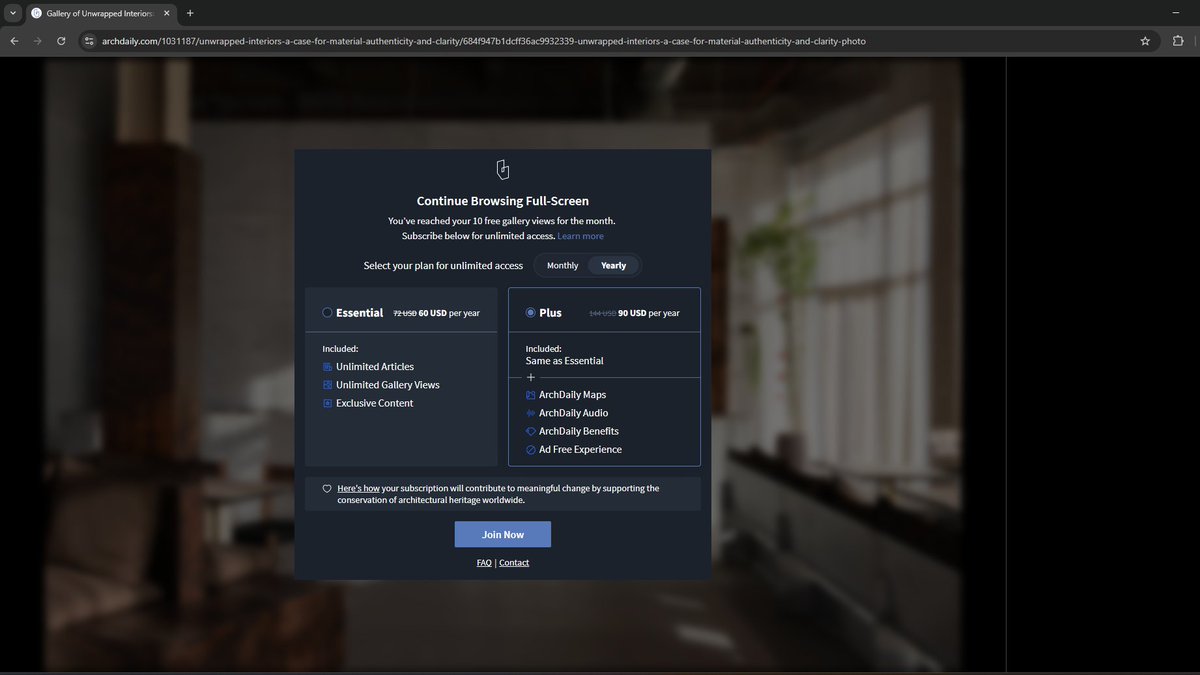The height and width of the screenshot is (675, 1200).
Task: Click the 60 USD per year price
Action: 449,313
